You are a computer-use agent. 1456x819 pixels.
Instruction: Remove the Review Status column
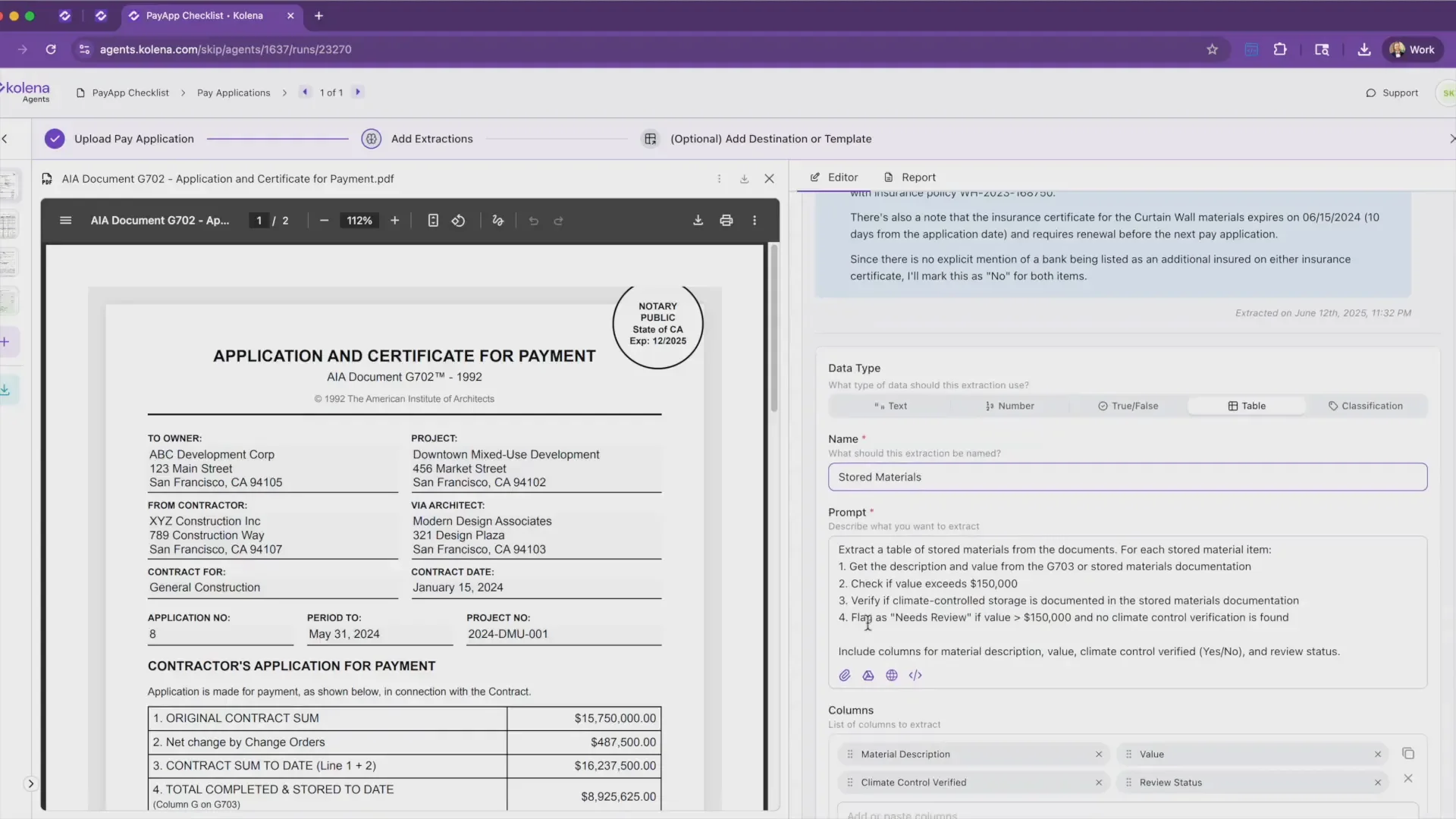(x=1378, y=782)
